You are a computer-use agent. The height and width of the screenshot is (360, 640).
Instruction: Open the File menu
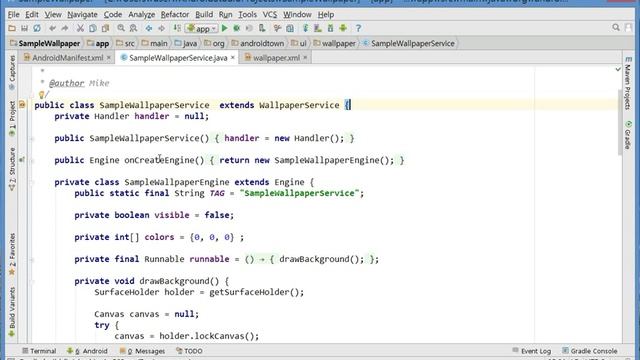[x=13, y=14]
